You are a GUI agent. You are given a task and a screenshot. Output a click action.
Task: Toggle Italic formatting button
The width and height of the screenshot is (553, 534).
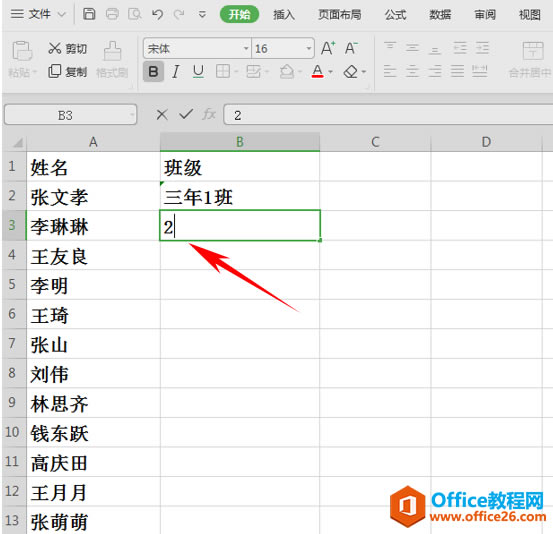coord(176,72)
